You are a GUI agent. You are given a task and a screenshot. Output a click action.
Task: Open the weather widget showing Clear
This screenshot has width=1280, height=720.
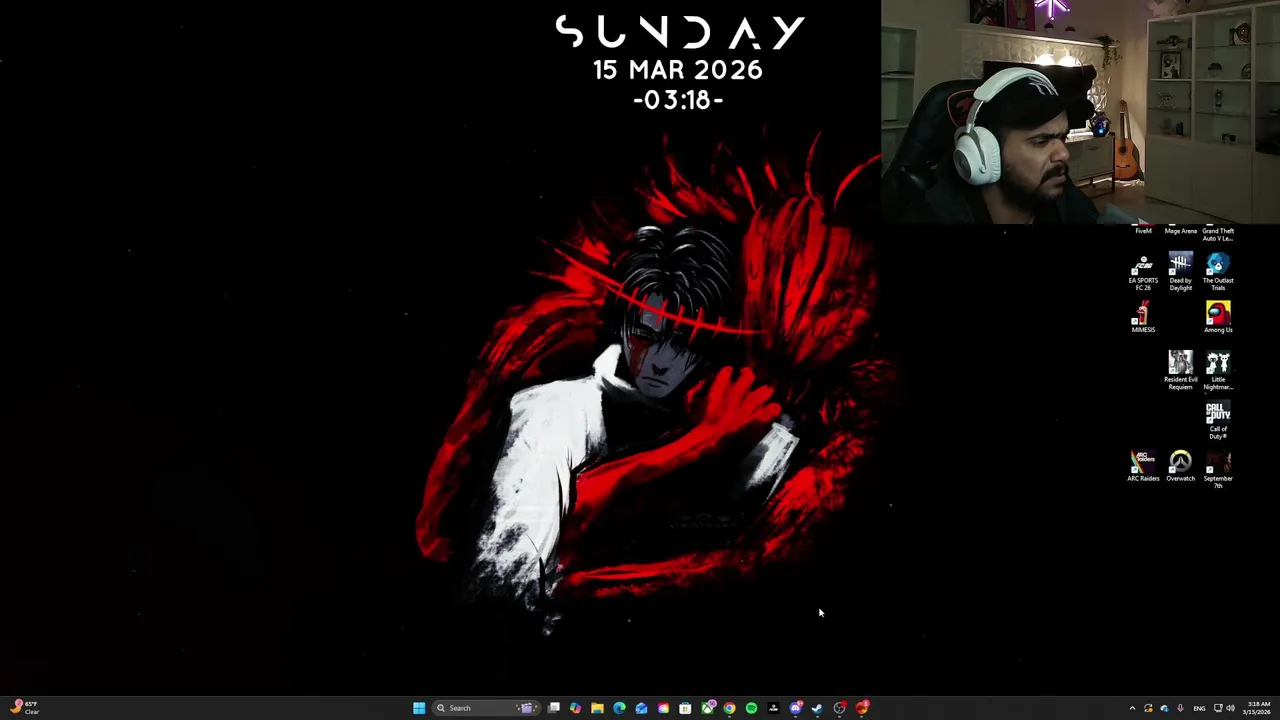pyautogui.click(x=24, y=708)
